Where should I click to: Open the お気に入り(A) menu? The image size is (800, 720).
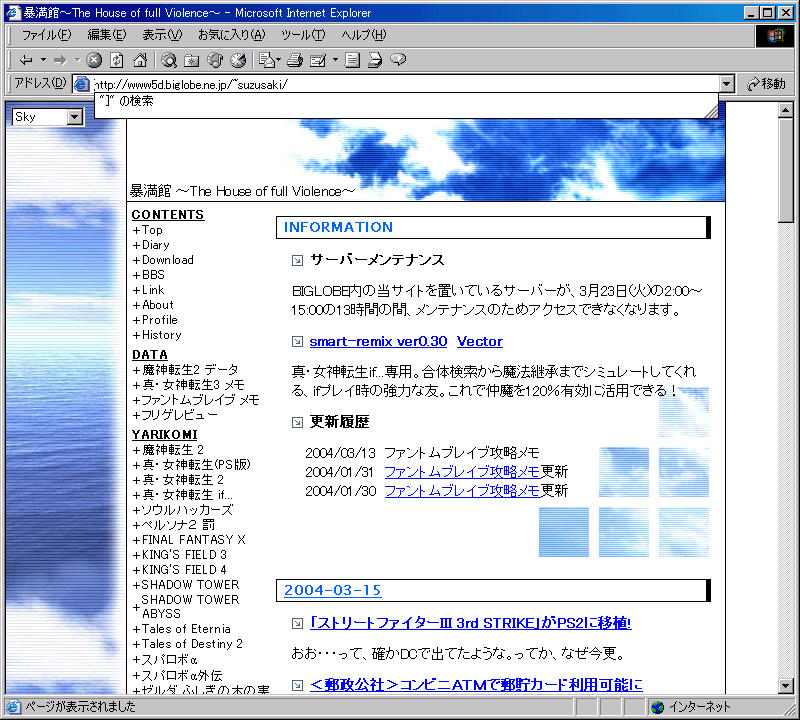pos(232,35)
